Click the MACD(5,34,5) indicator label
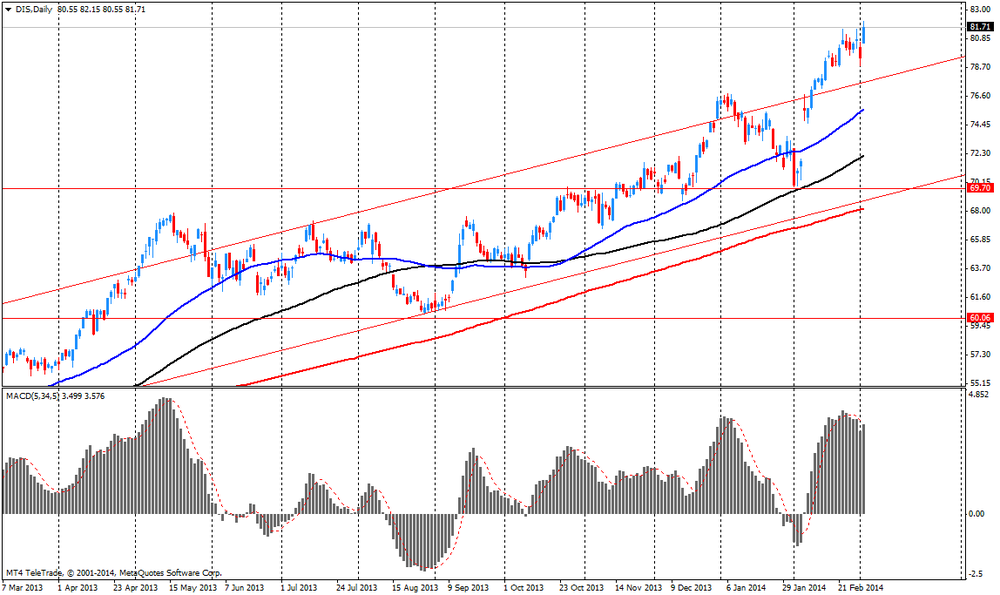This screenshot has height=595, width=1000. [32, 396]
